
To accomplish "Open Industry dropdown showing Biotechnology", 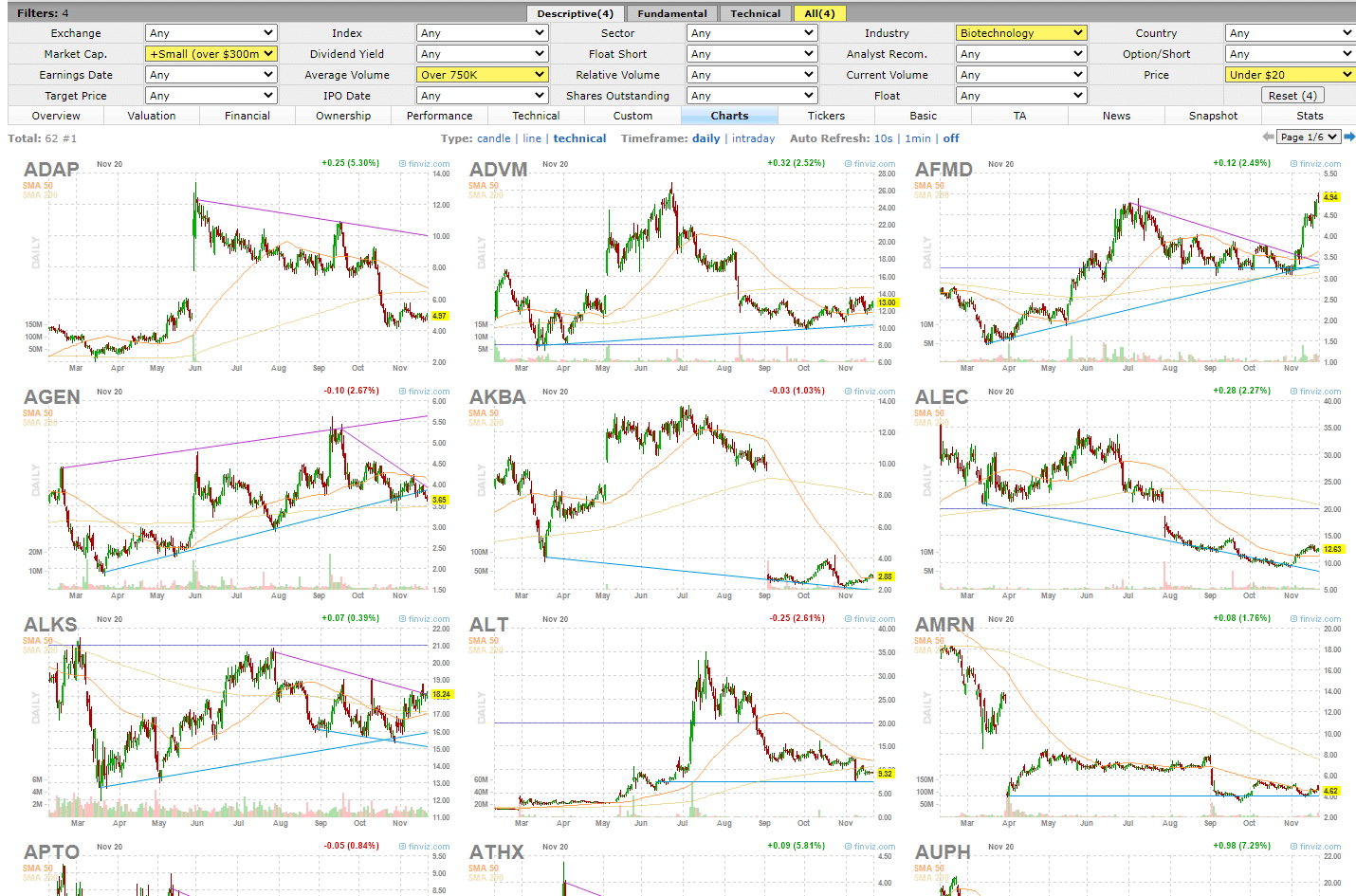I will click(1021, 33).
